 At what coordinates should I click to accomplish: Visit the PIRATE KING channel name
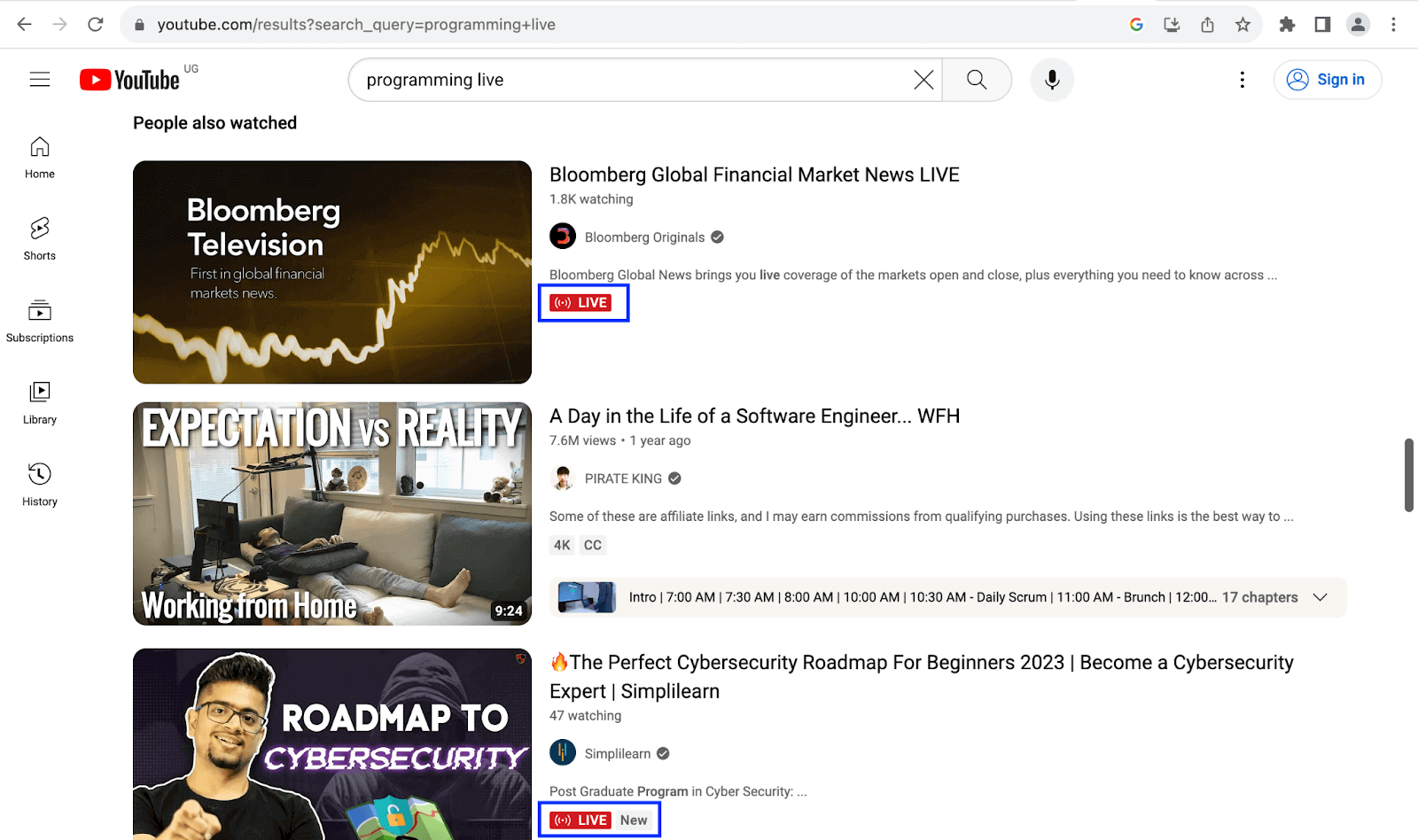[x=623, y=478]
